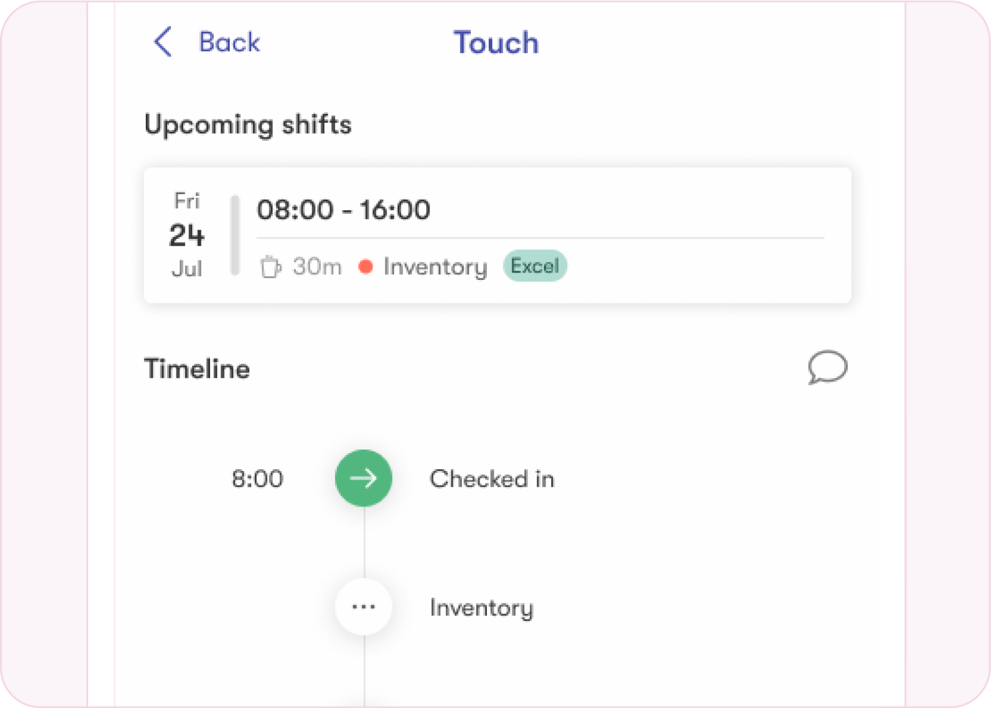The height and width of the screenshot is (708, 991).
Task: Open the chat bubble beside Timeline
Action: click(x=827, y=368)
